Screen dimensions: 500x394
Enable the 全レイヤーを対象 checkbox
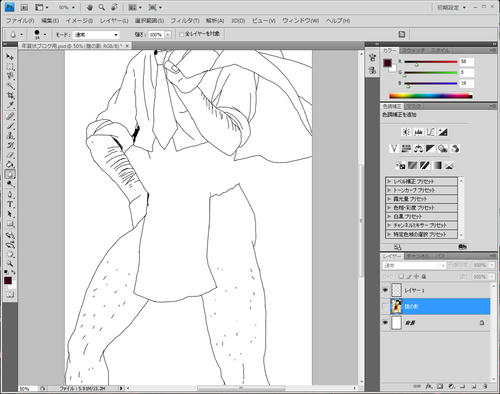[x=182, y=34]
